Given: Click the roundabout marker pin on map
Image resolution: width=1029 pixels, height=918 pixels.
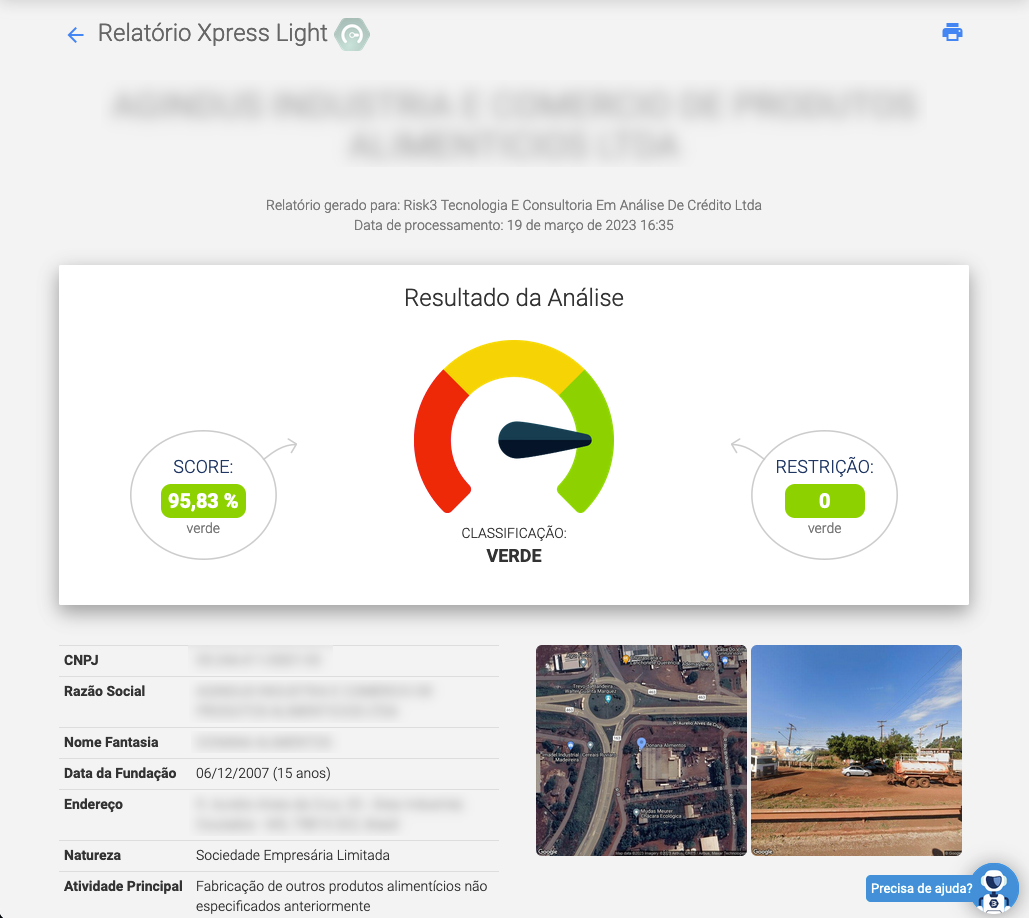Looking at the screenshot, I should [x=606, y=700].
